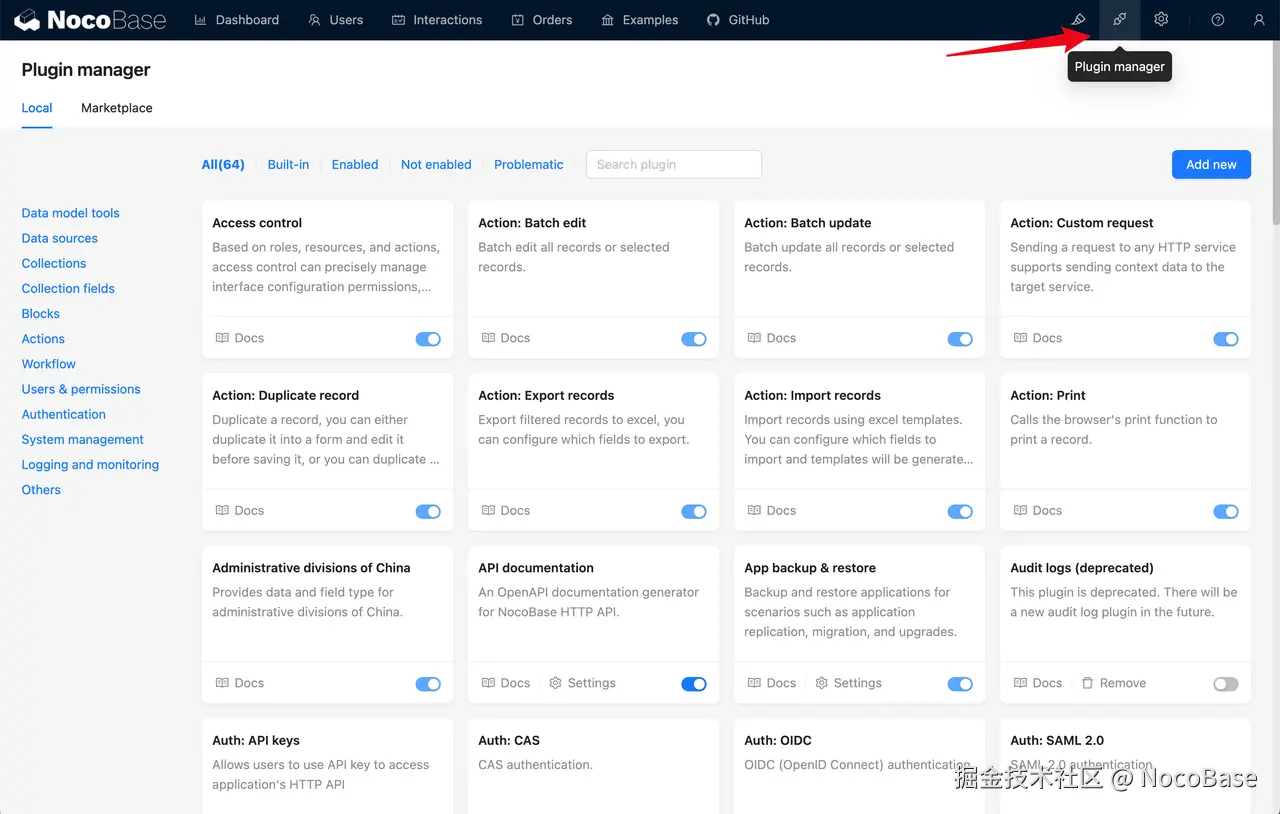Open GitHub from top navigation

pyautogui.click(x=738, y=20)
